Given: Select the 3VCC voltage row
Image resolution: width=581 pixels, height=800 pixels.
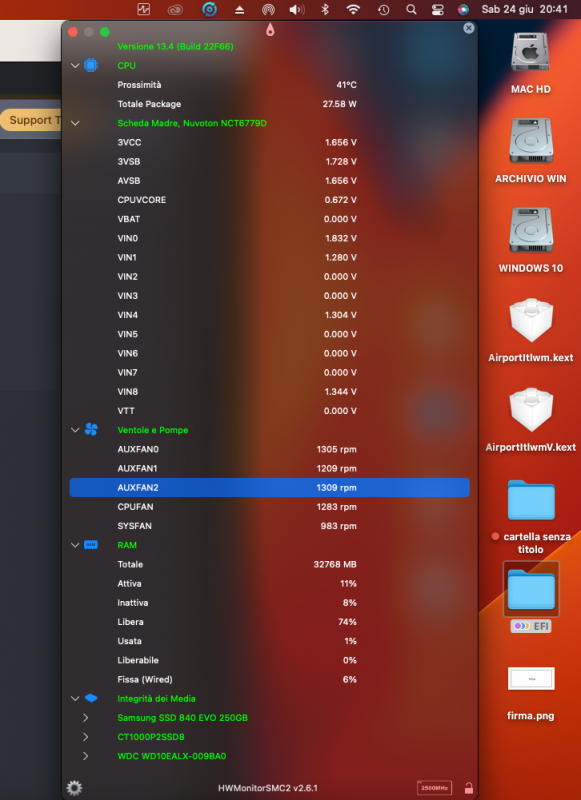Looking at the screenshot, I should pyautogui.click(x=269, y=142).
